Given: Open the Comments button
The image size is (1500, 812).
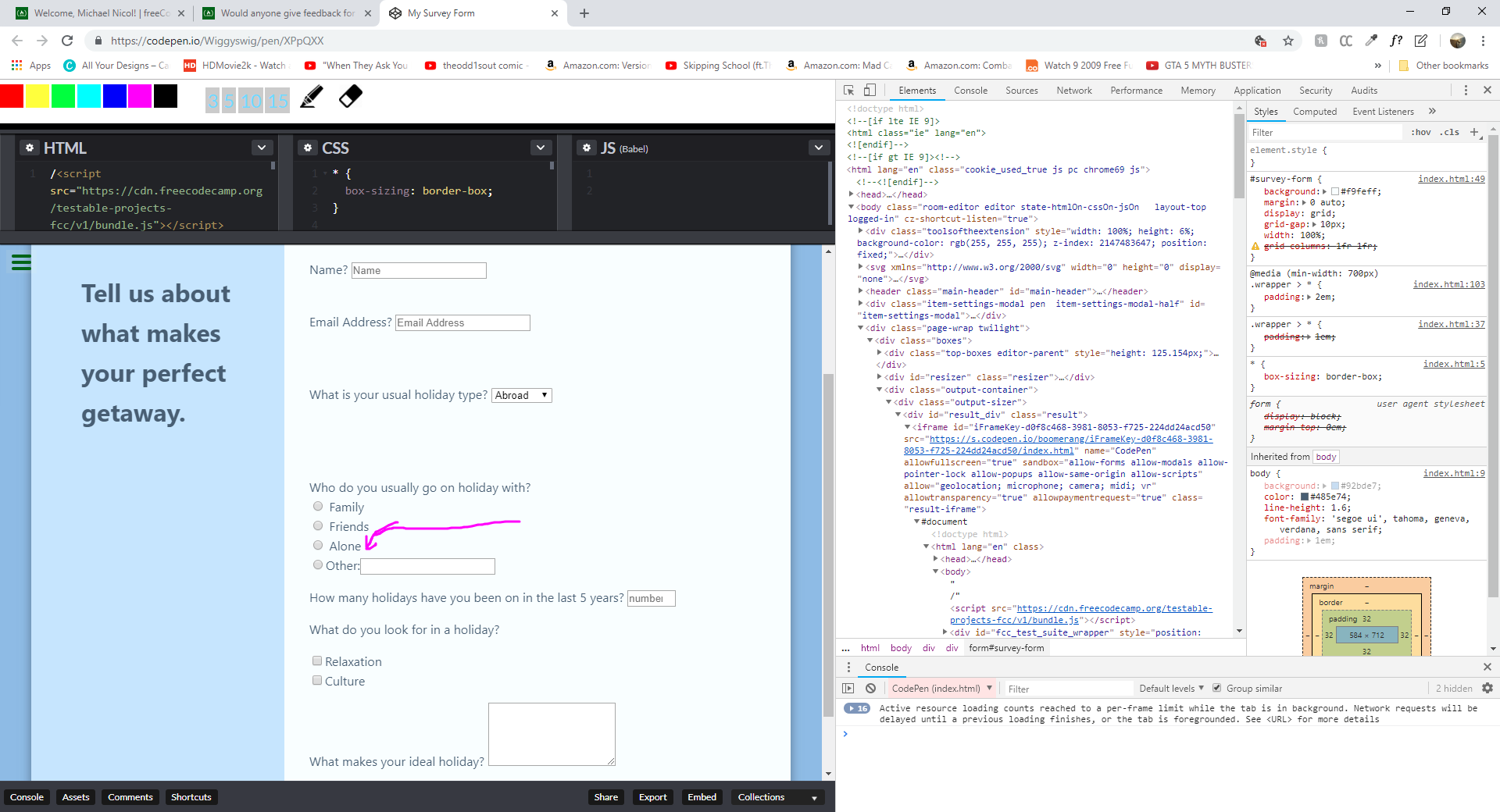Looking at the screenshot, I should coord(130,797).
